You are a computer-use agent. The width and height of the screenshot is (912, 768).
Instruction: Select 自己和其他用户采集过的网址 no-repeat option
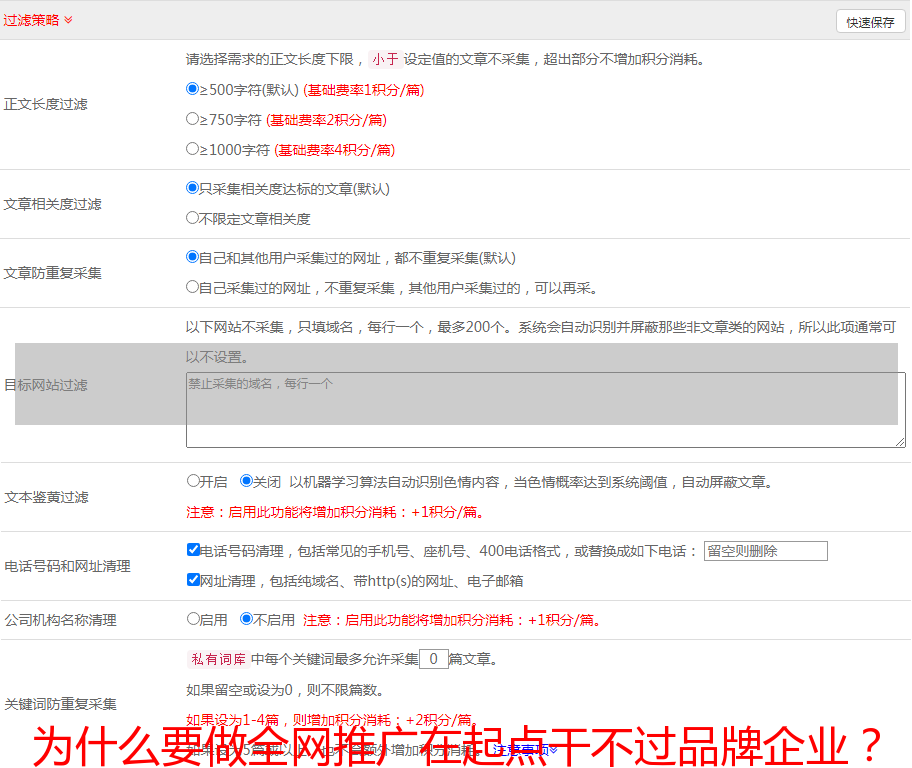pyautogui.click(x=193, y=257)
